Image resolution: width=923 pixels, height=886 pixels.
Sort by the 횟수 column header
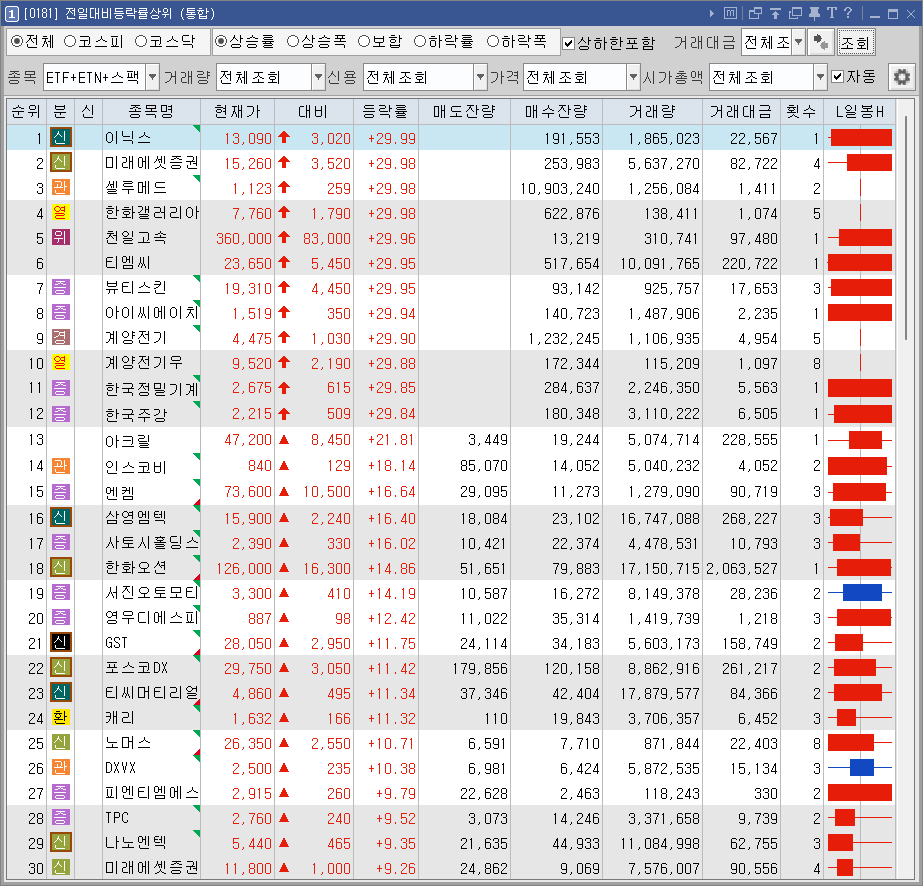801,111
